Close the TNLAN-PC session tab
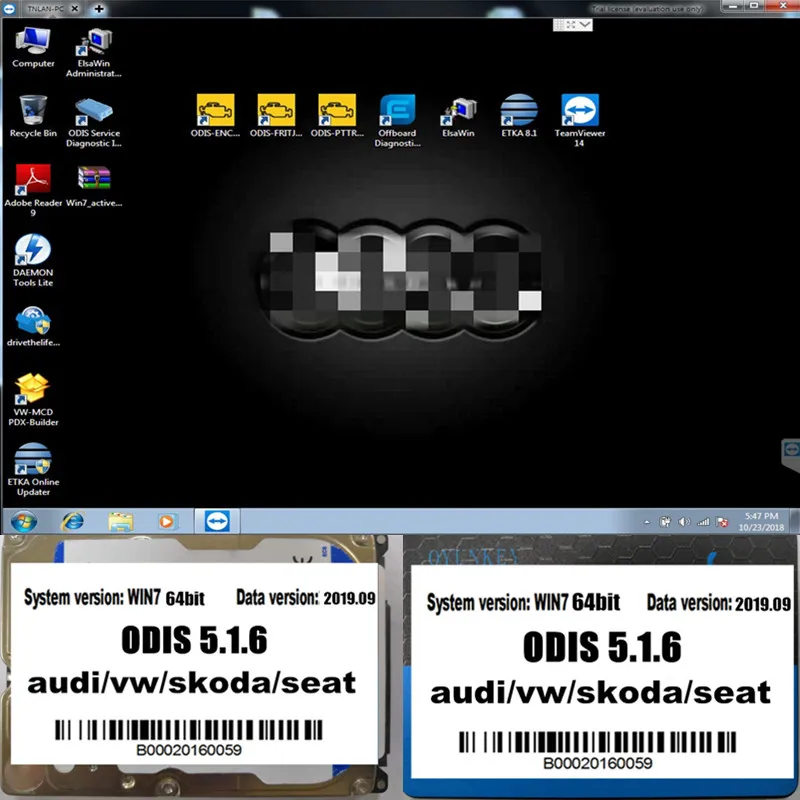Viewport: 800px width, 800px height. (74, 9)
